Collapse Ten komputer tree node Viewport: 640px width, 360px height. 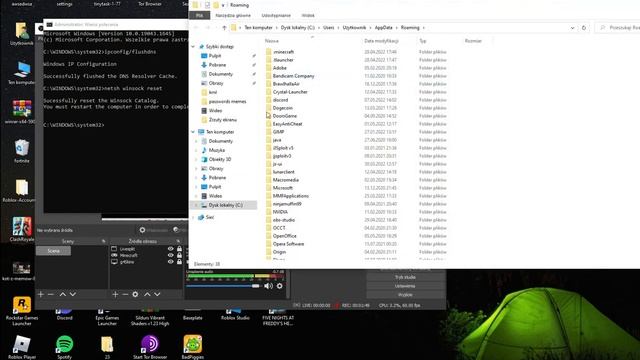click(193, 132)
